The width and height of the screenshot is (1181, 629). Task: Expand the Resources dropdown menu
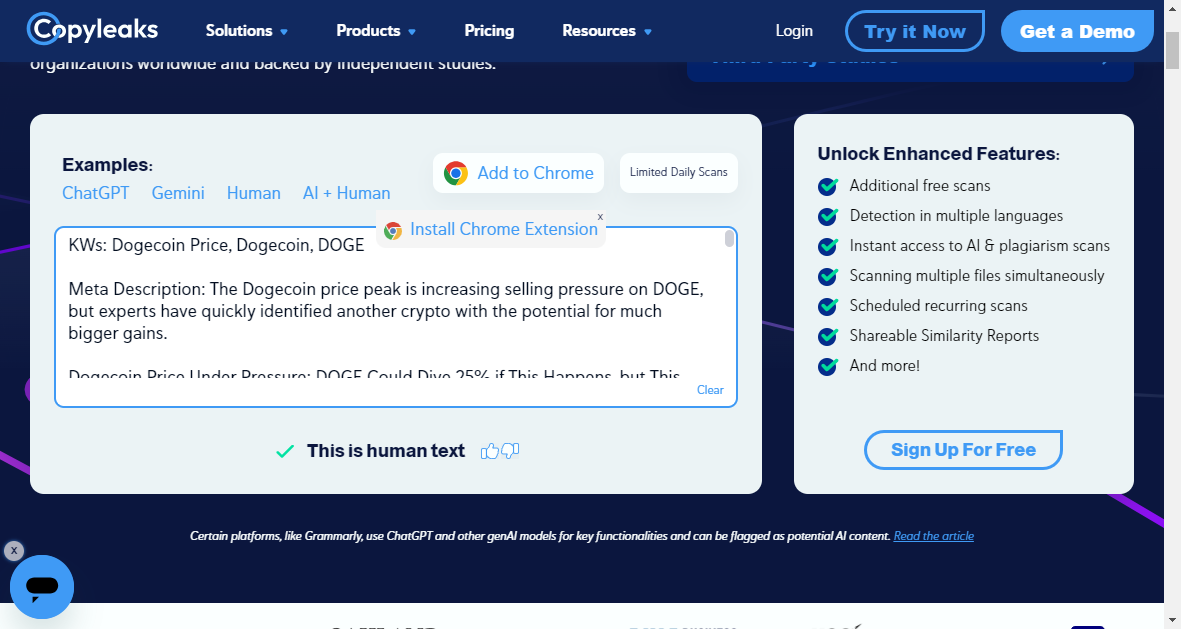[x=606, y=31]
